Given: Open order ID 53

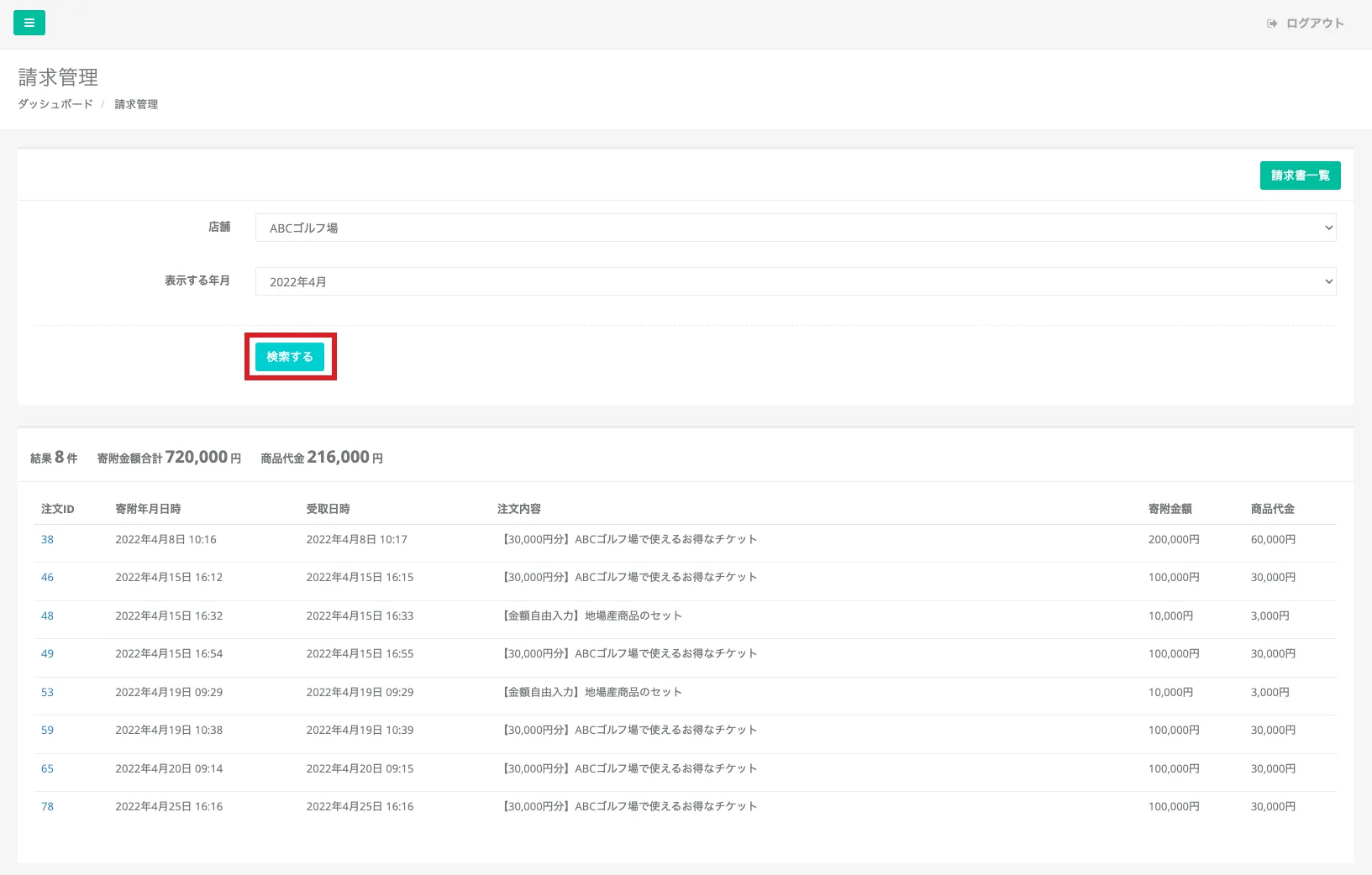Looking at the screenshot, I should (47, 693).
